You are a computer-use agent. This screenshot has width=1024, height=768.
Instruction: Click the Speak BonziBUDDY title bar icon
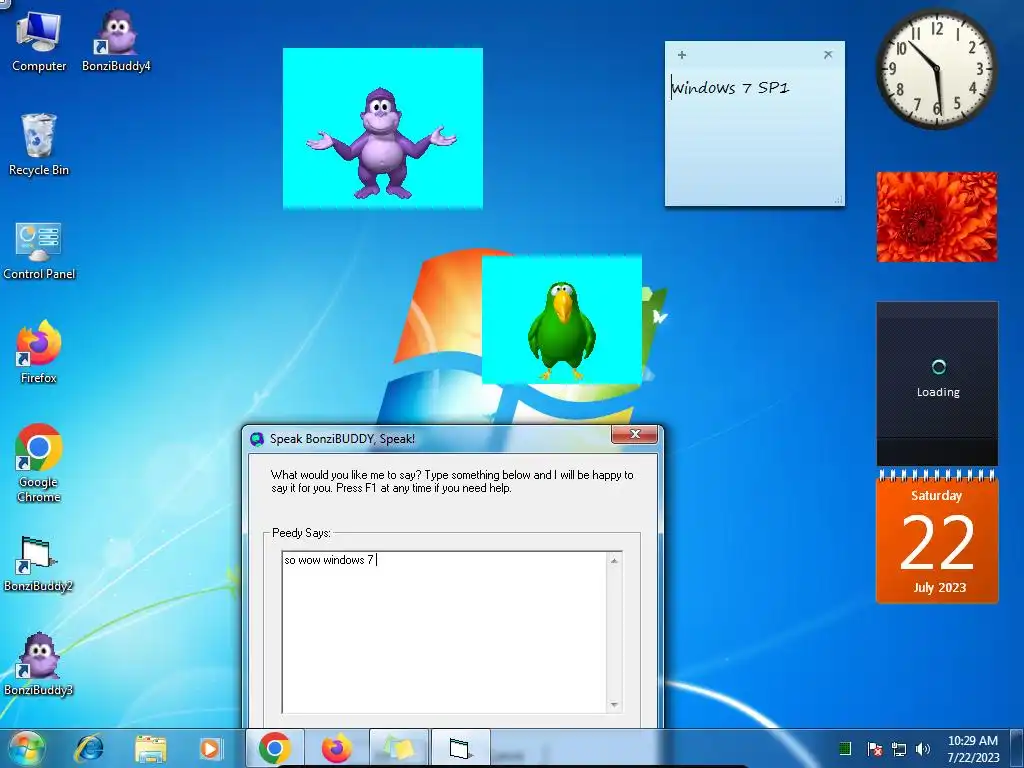pos(257,439)
